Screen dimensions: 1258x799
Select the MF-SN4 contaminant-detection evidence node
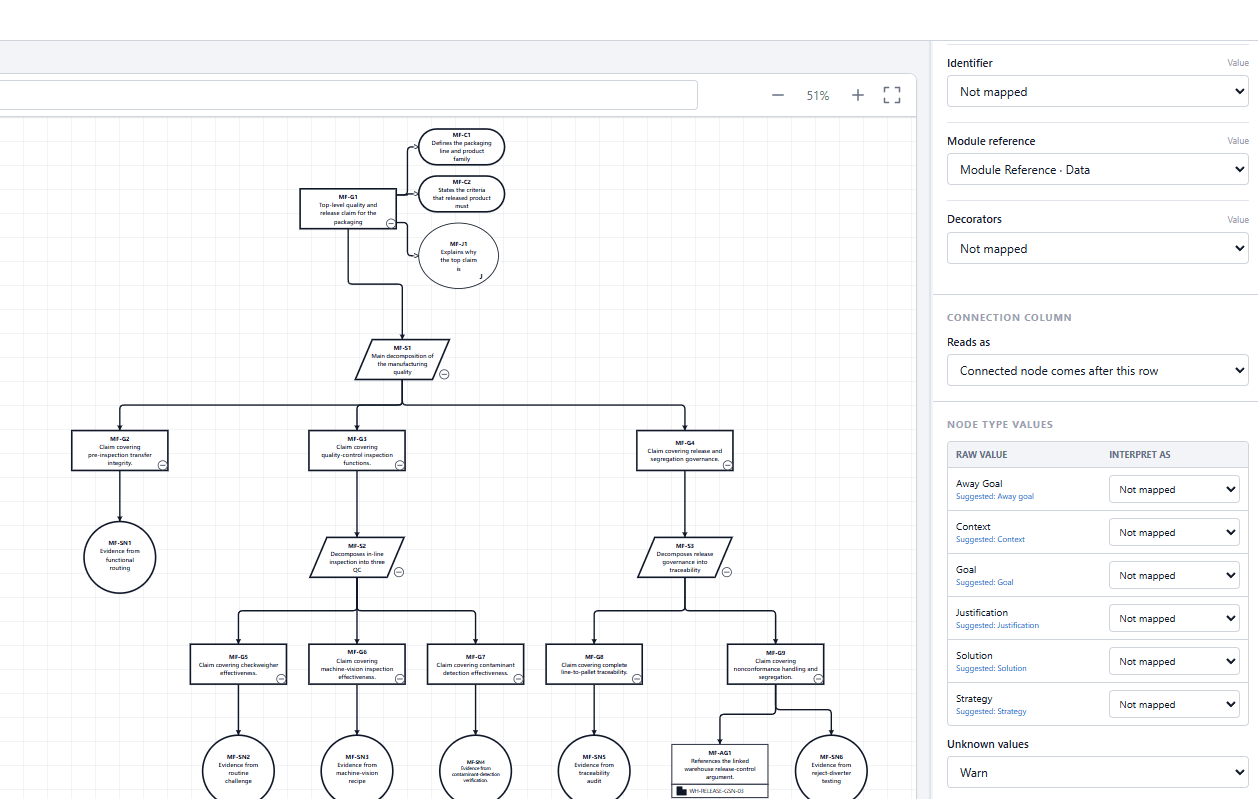coord(475,769)
